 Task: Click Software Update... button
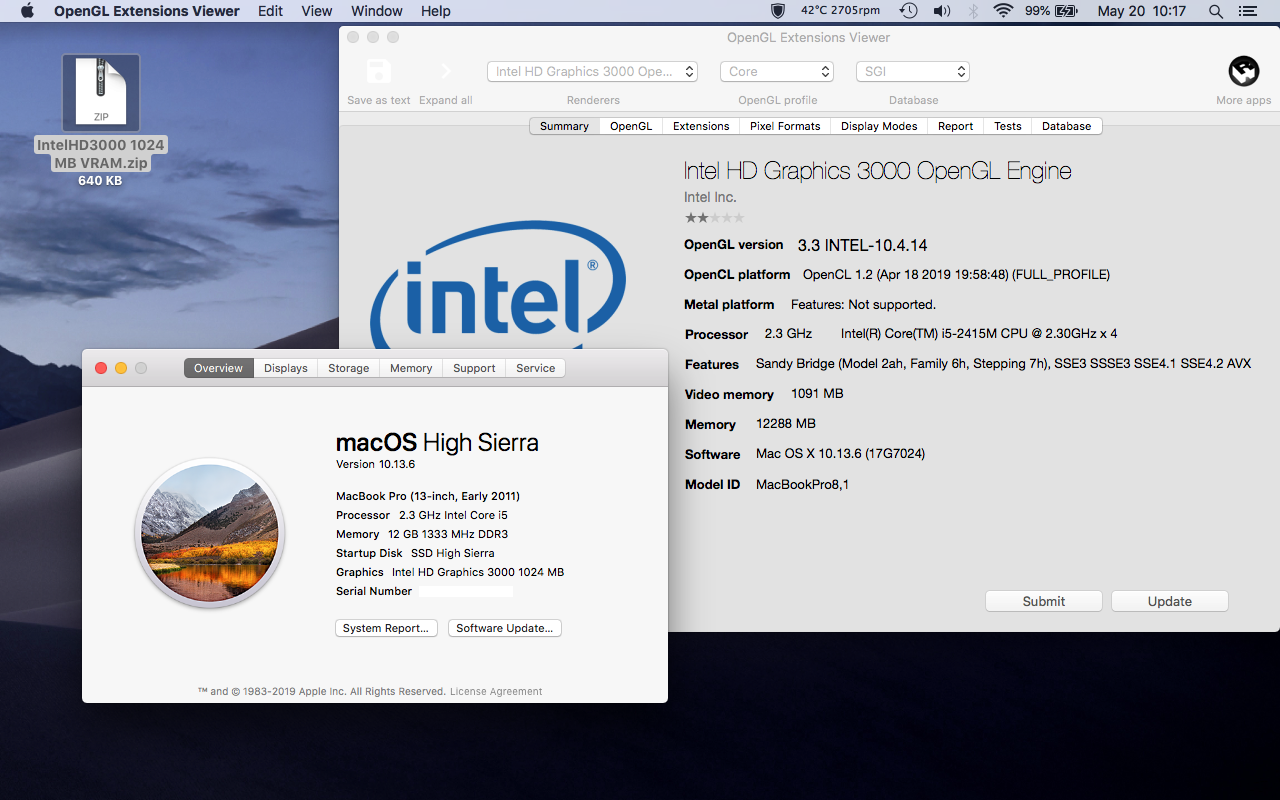click(x=505, y=628)
